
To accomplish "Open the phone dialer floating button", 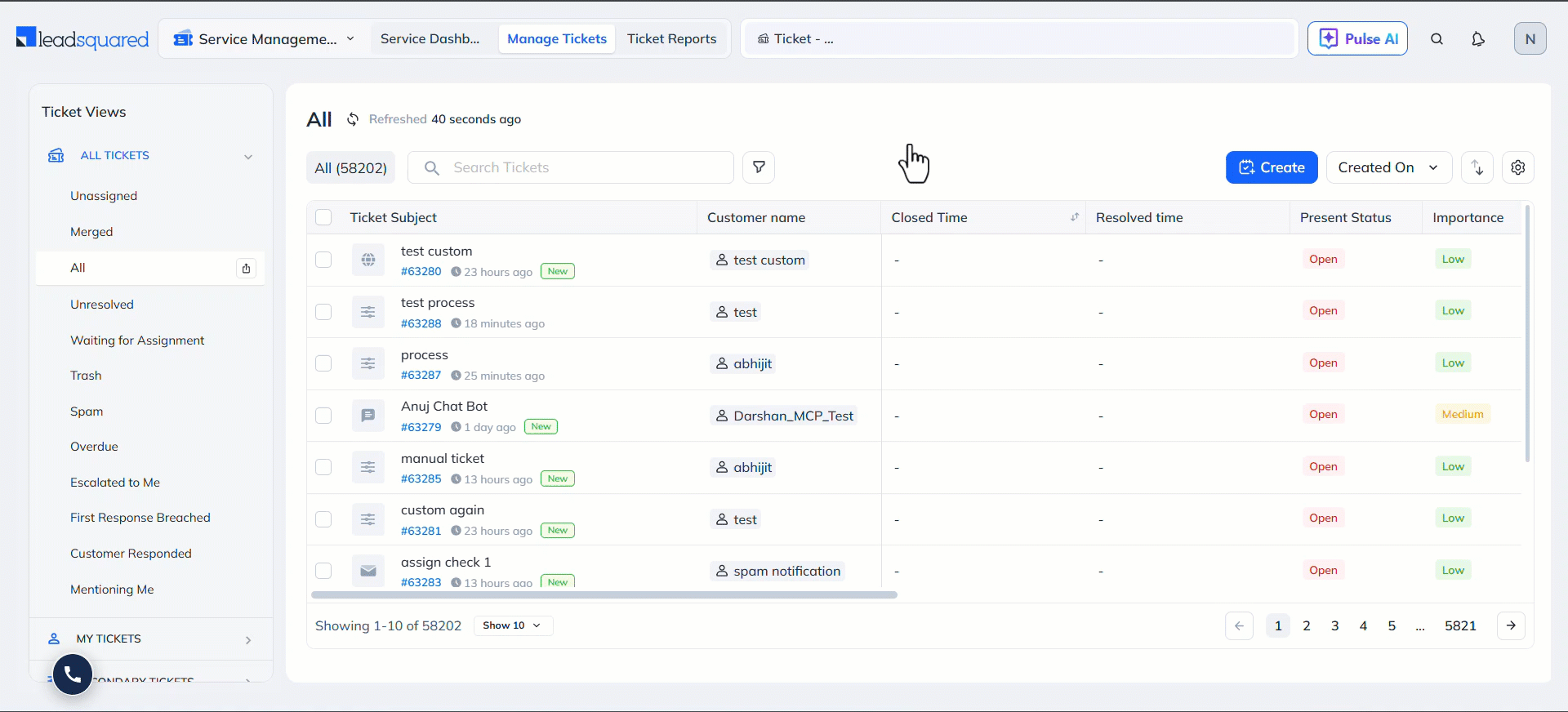I will (x=73, y=674).
